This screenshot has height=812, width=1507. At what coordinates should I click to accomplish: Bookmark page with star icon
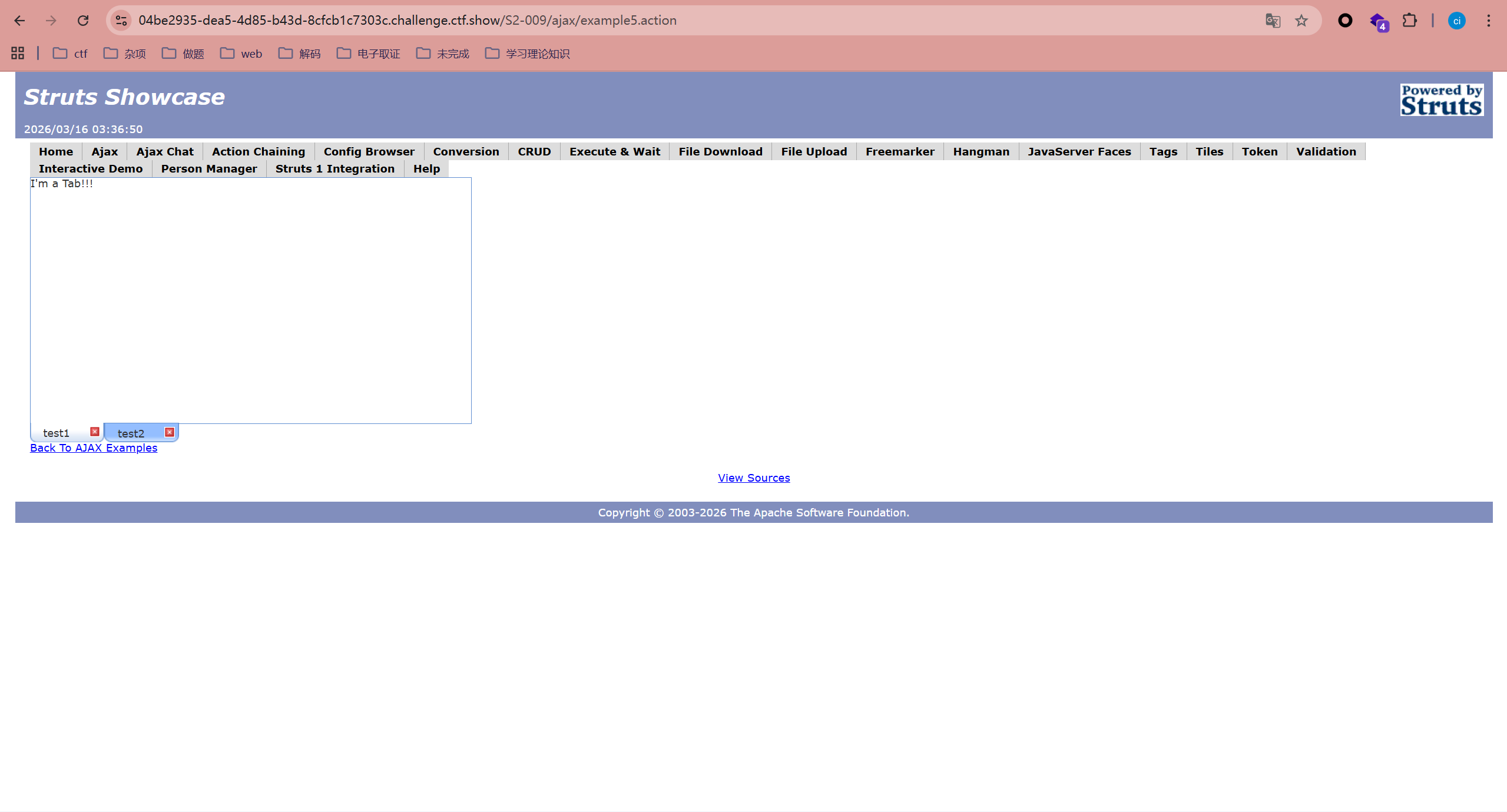[1301, 21]
